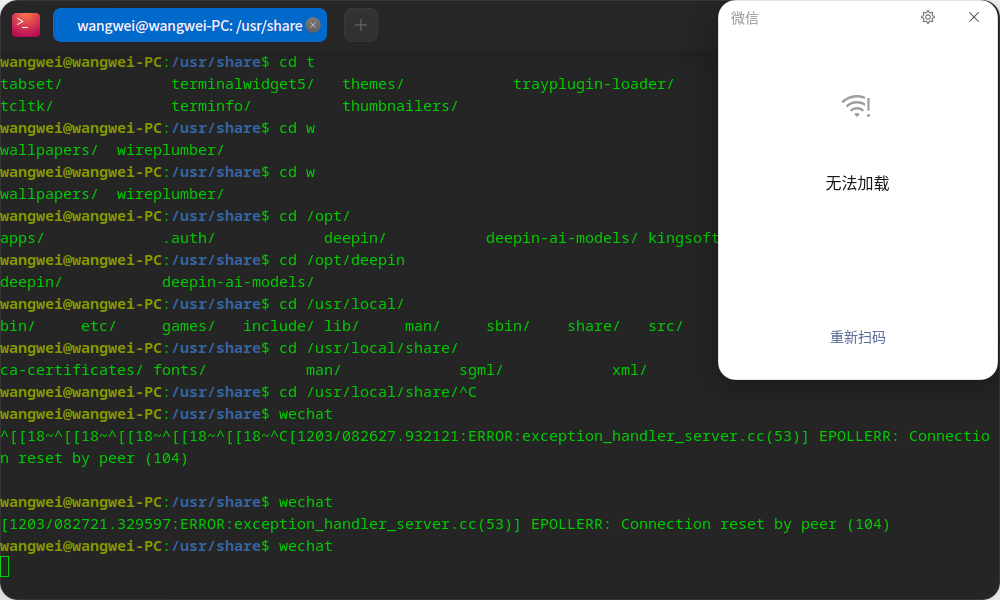Click the tabset/ completion entry
This screenshot has height=600, width=1000.
pyautogui.click(x=31, y=84)
